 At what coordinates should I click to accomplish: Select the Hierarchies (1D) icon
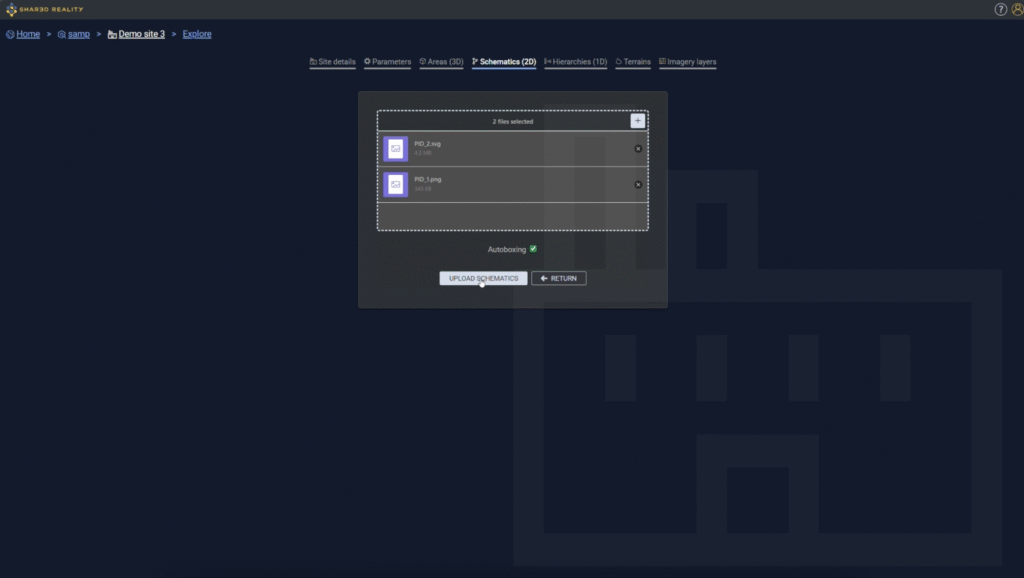tap(549, 61)
